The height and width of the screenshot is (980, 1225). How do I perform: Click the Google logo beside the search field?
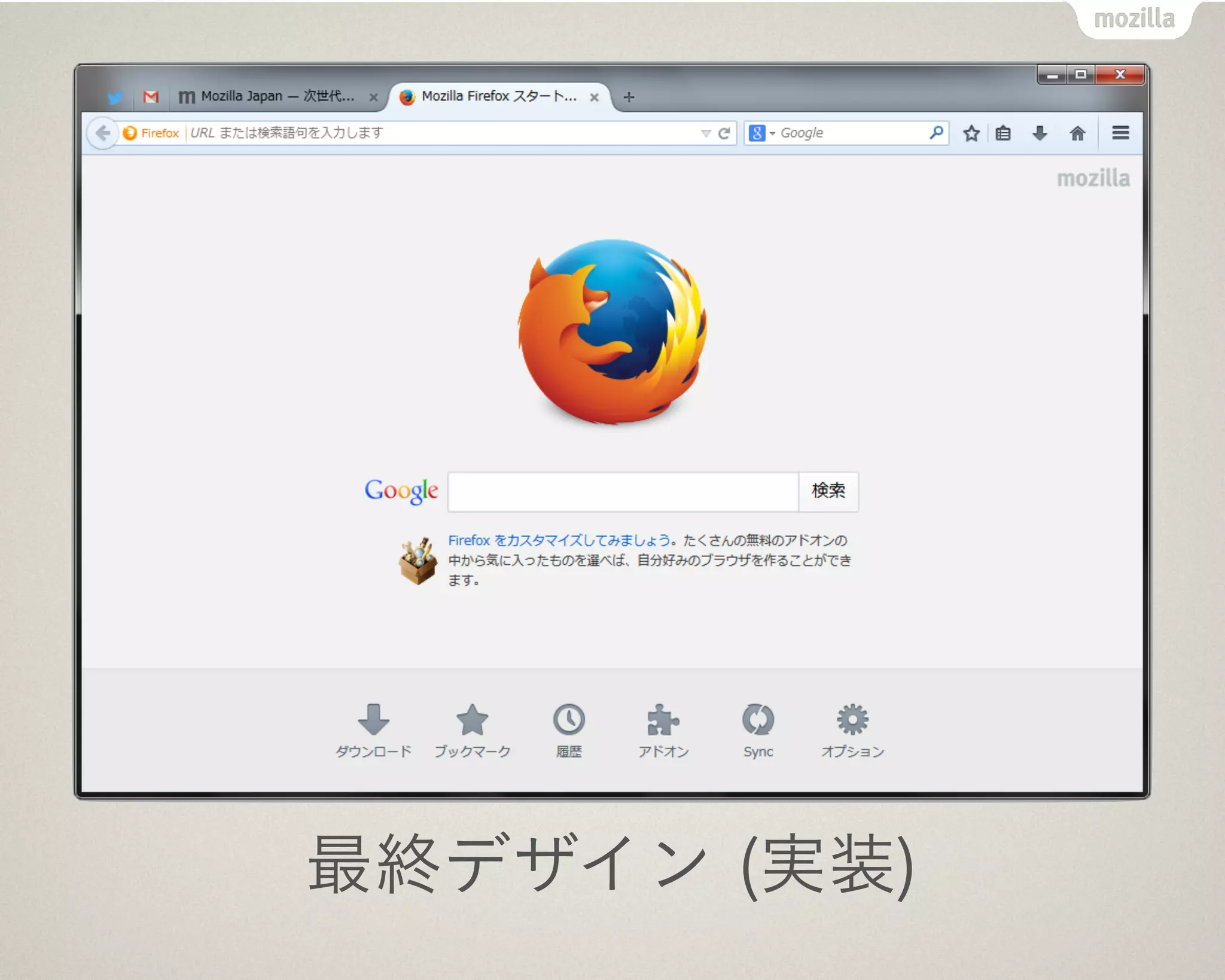[x=401, y=492]
